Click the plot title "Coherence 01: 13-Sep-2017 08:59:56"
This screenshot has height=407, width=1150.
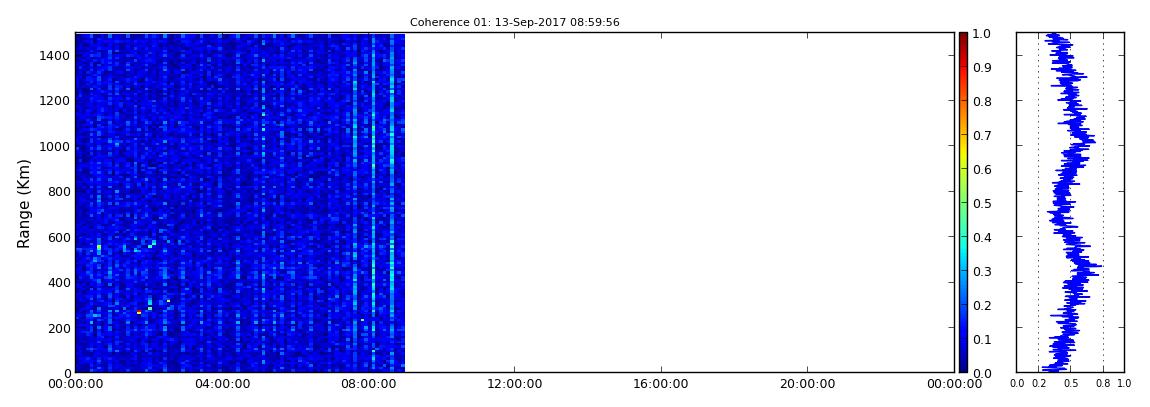(x=514, y=23)
